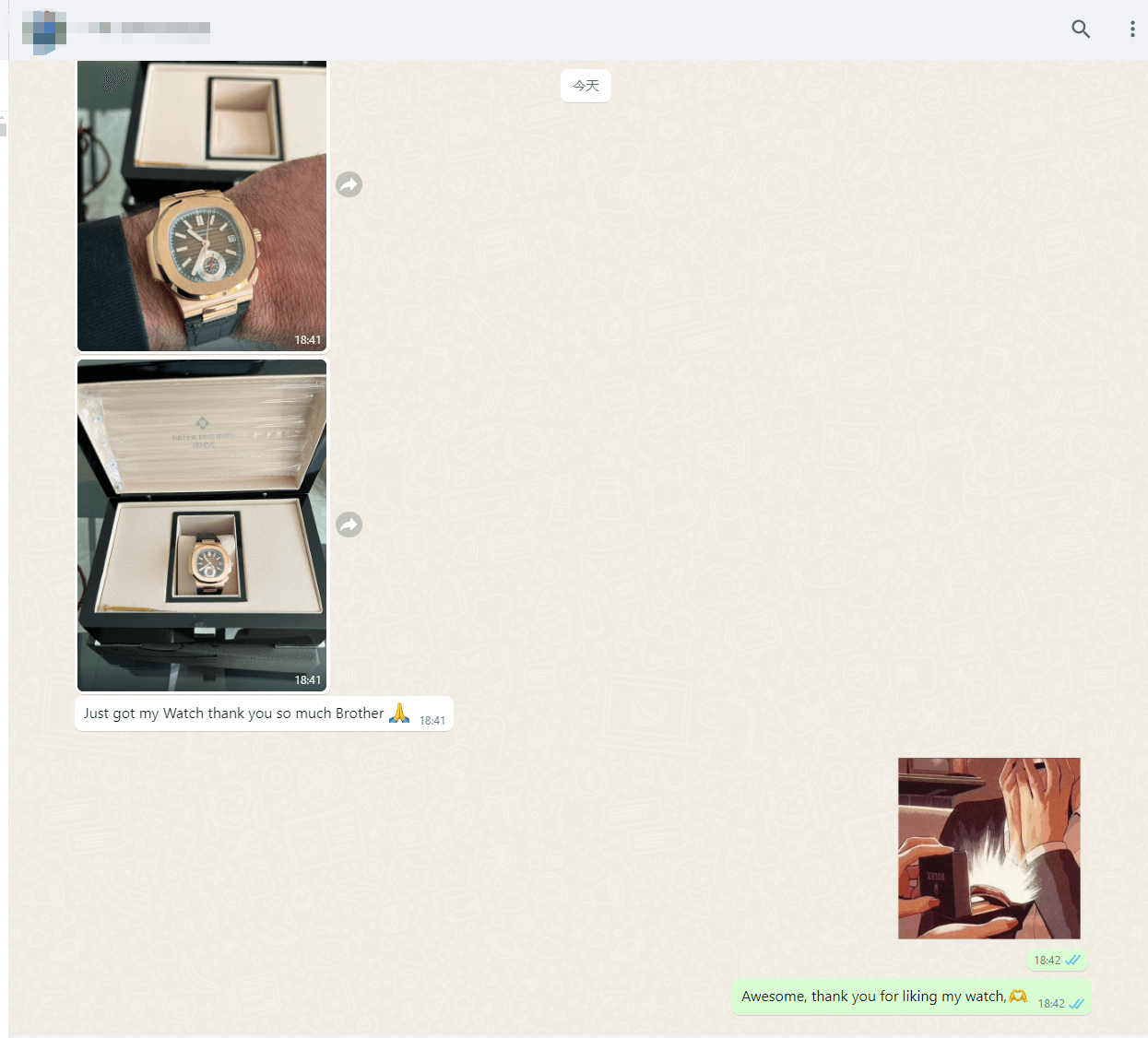Image resolution: width=1148 pixels, height=1038 pixels.
Task: Click the blue read ticks under the sticker
Action: point(1073,960)
